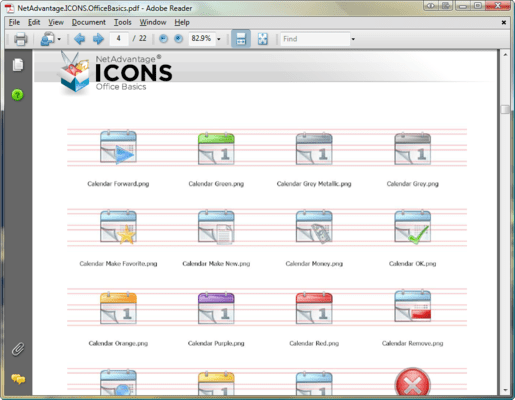Click the zoom in button
Screen dimensions: 515x400
pos(179,39)
